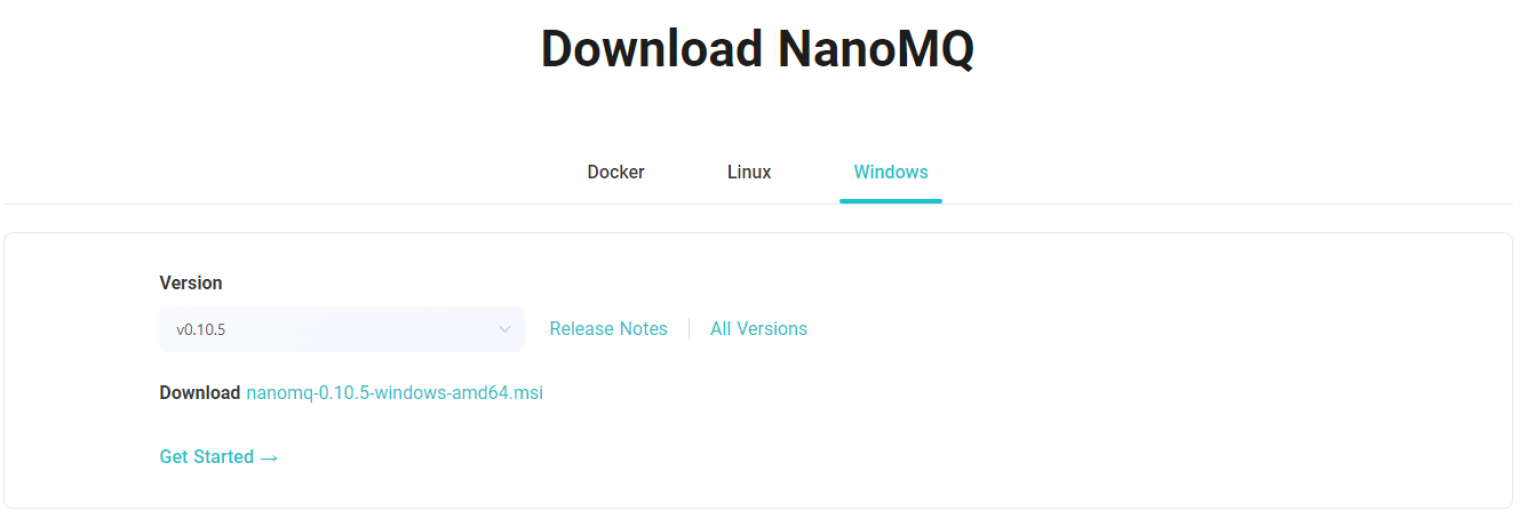The width and height of the screenshot is (1520, 526).
Task: Click the arrow icon beside Get Started
Action: [x=269, y=458]
